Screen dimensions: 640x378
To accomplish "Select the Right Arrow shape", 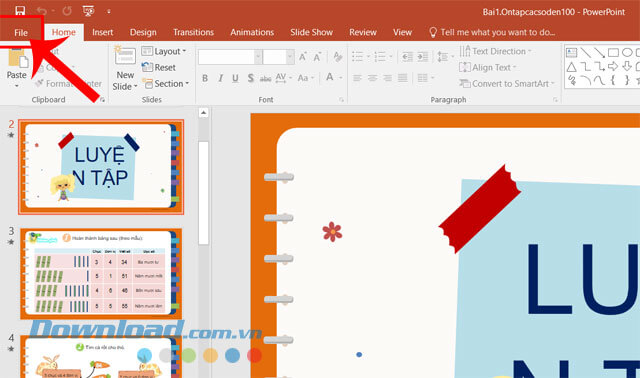I will click(x=613, y=66).
